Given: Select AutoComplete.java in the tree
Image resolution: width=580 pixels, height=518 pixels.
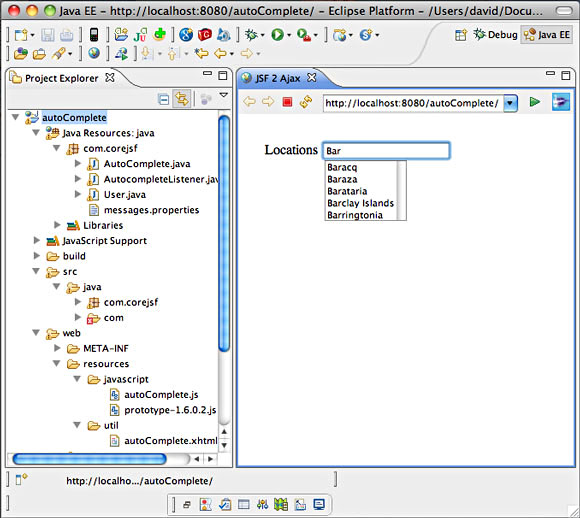Looking at the screenshot, I should pos(147,164).
